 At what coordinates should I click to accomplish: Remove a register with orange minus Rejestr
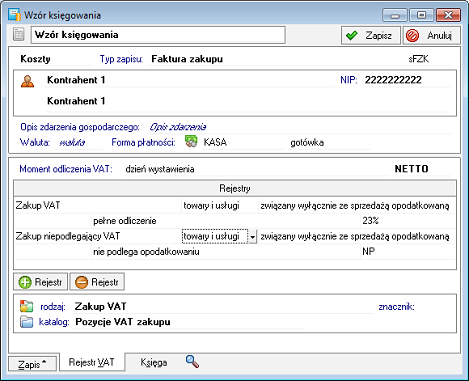[x=97, y=282]
